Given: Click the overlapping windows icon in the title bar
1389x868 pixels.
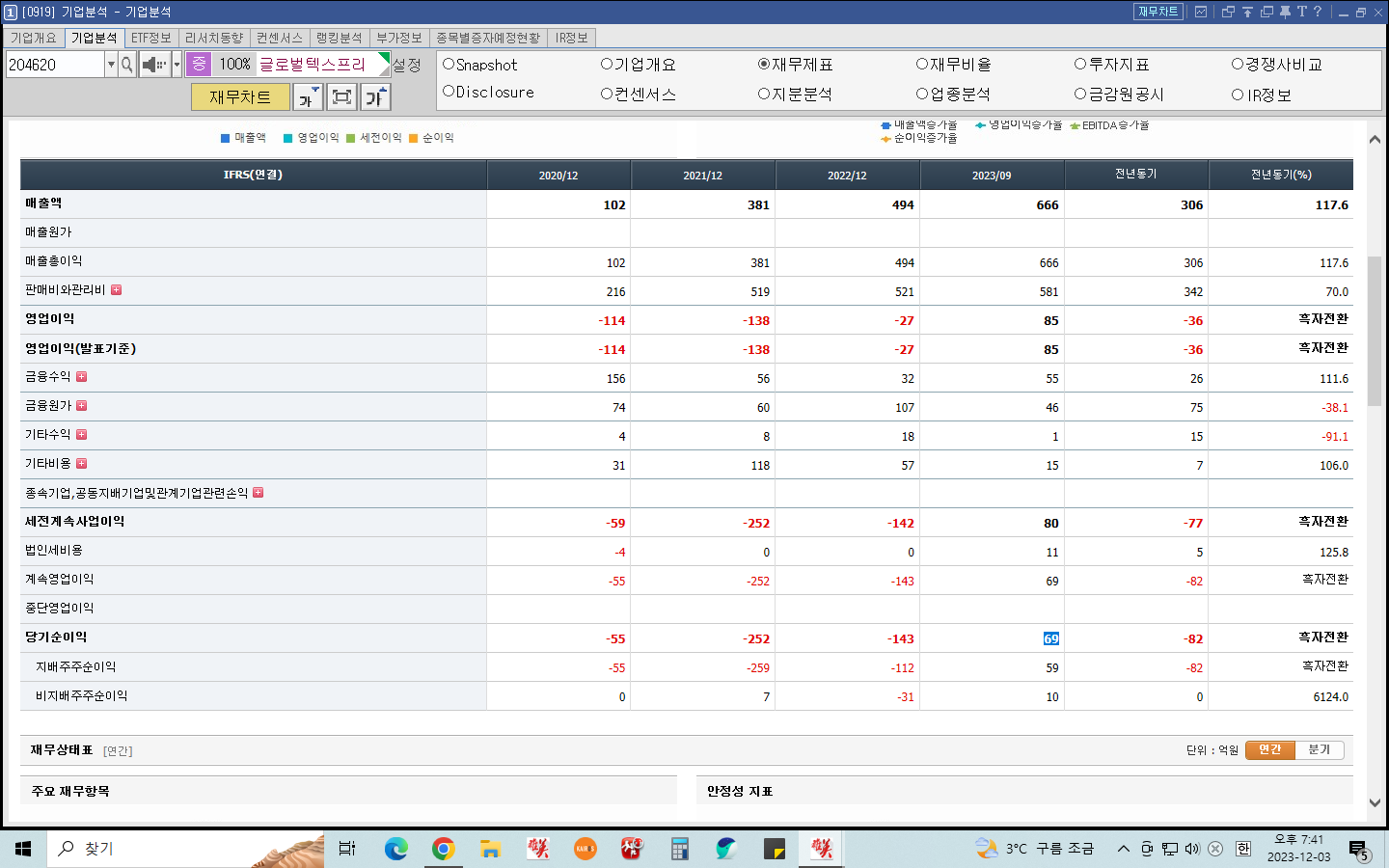Looking at the screenshot, I should 1228,12.
